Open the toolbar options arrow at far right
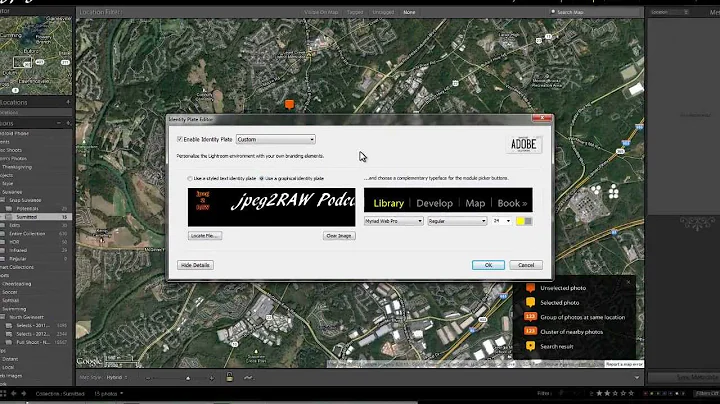The height and width of the screenshot is (404, 720). [x=636, y=377]
